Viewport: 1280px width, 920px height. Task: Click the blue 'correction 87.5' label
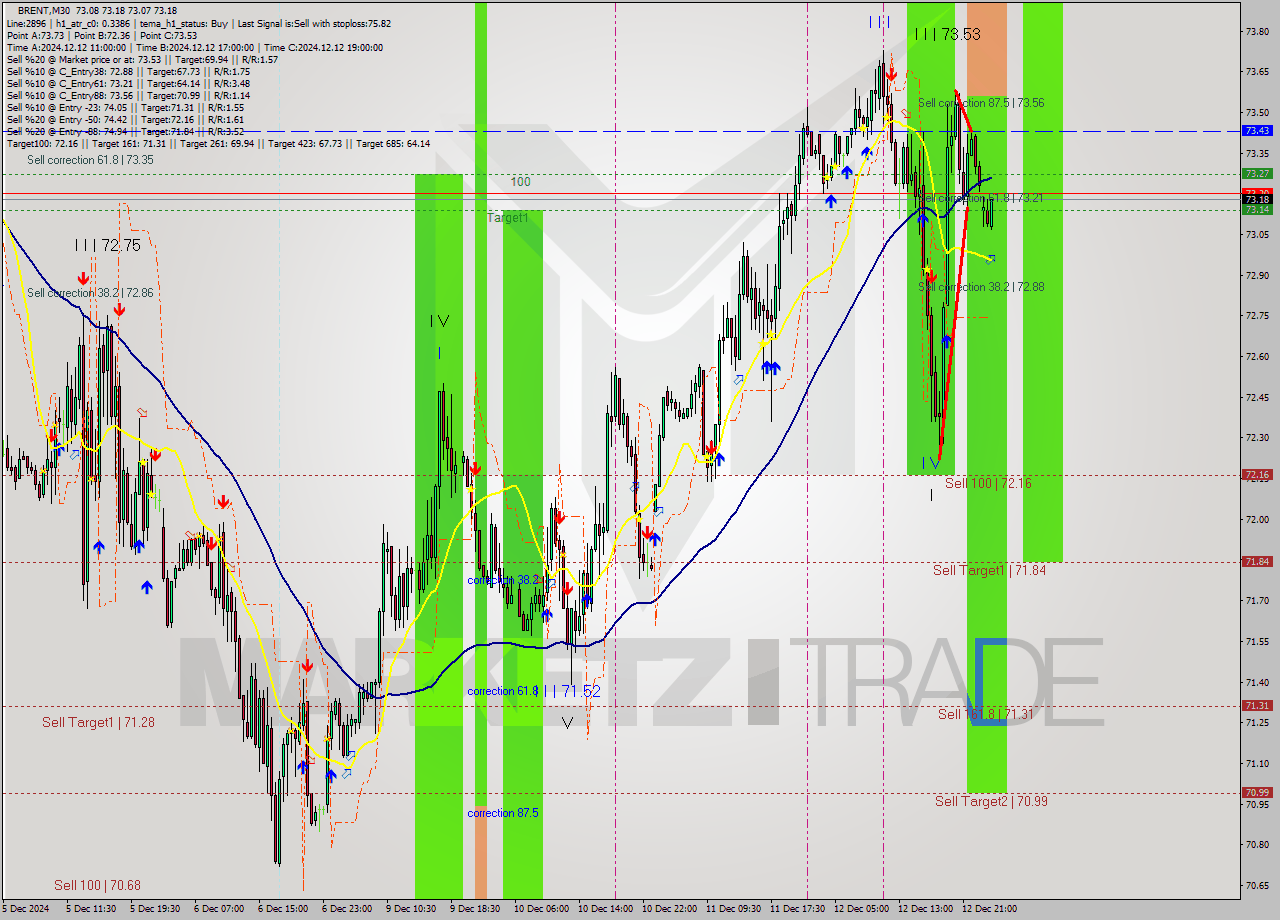coord(503,813)
